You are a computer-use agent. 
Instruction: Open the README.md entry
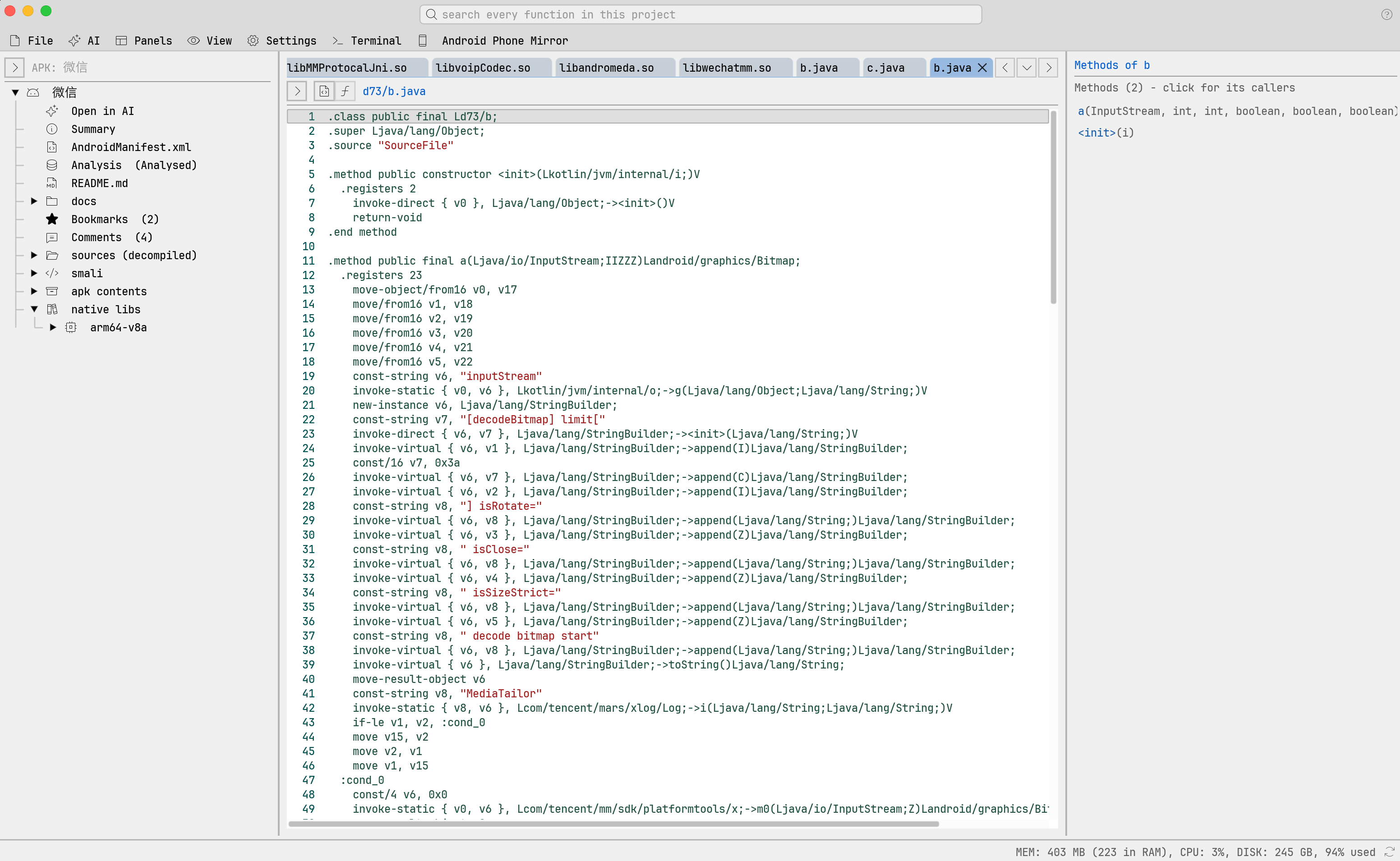click(x=100, y=183)
